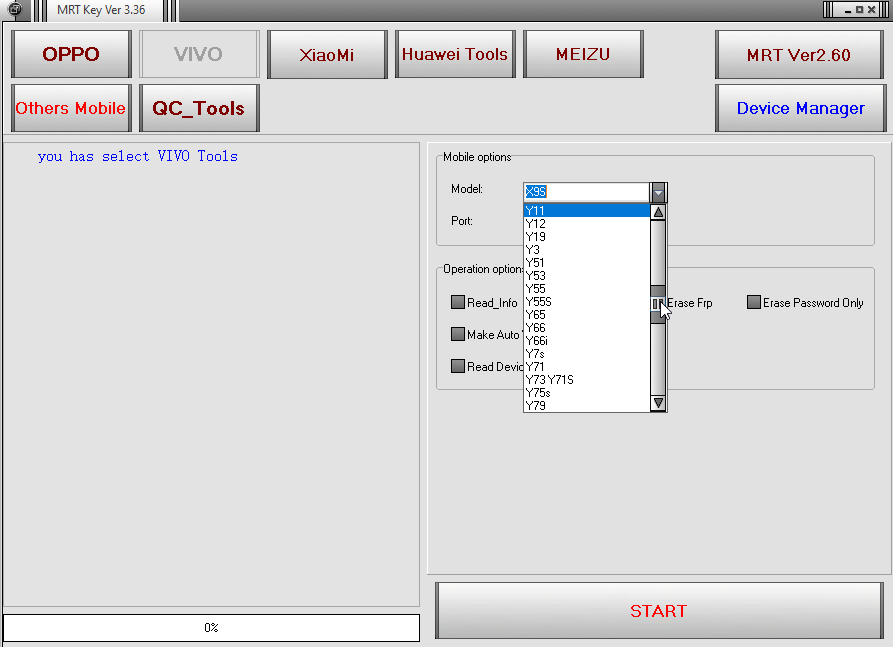893x647 pixels.
Task: Click the MRT Ver2.60 button
Action: pos(799,55)
